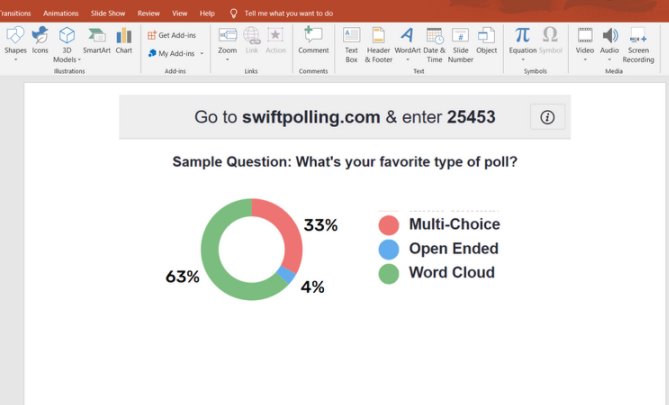
Task: Insert Icons from the ribbon
Action: click(40, 41)
